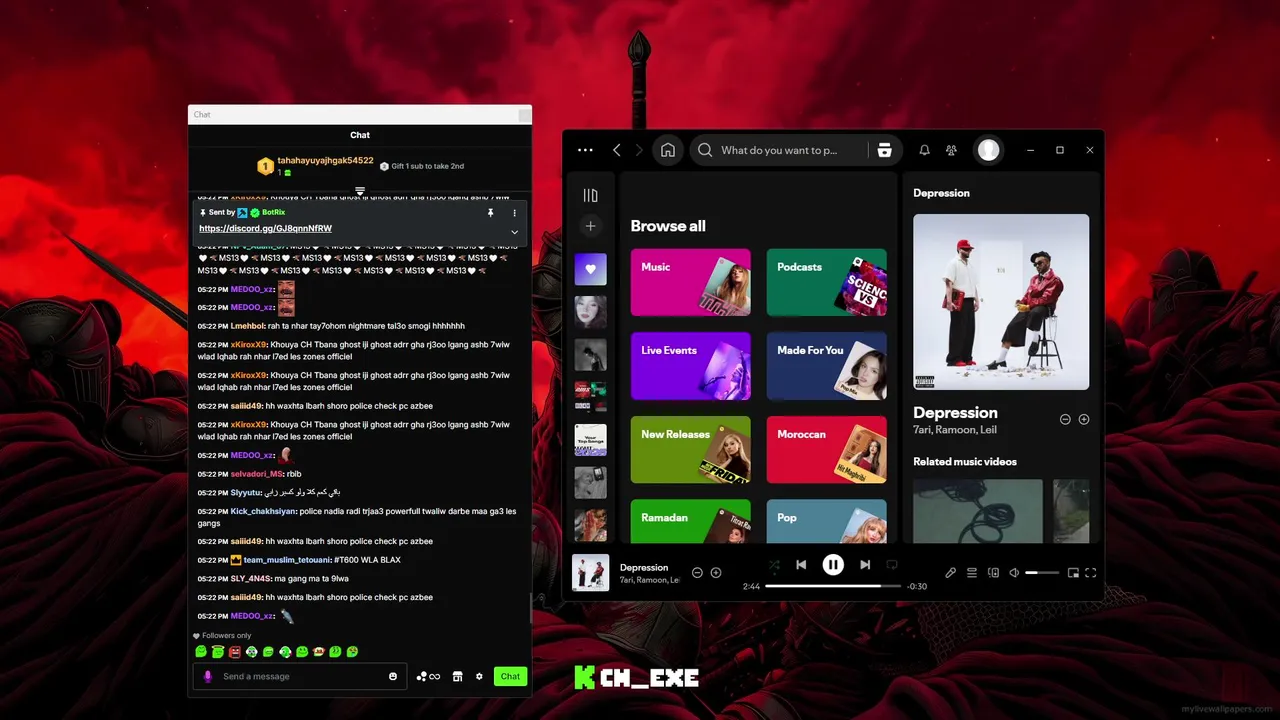Mute Spotify with the speaker icon

1014,573
